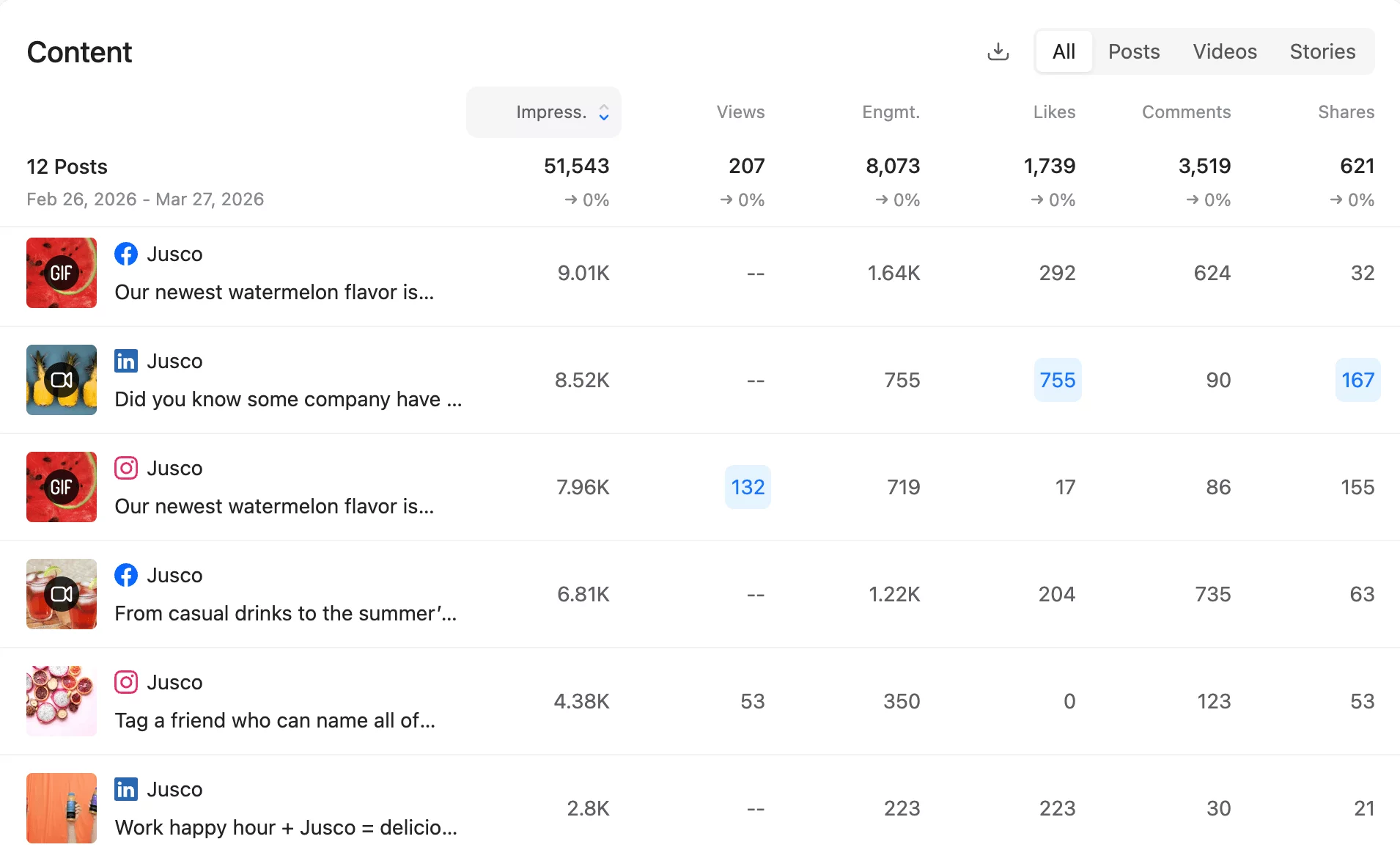Click 9.01K impressions value

[583, 273]
